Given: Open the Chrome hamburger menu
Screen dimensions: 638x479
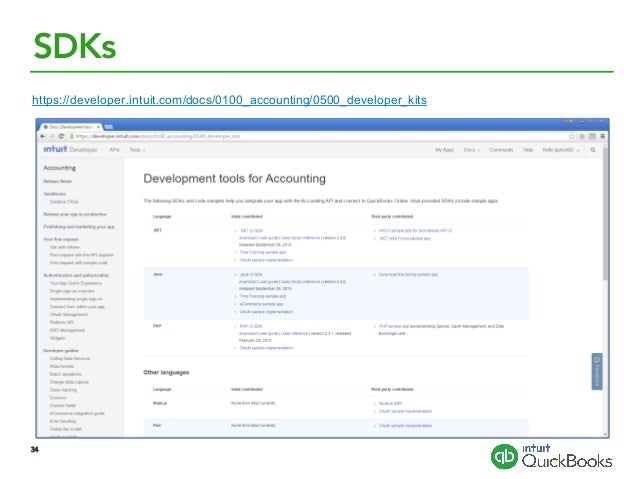Looking at the screenshot, I should tap(603, 136).
